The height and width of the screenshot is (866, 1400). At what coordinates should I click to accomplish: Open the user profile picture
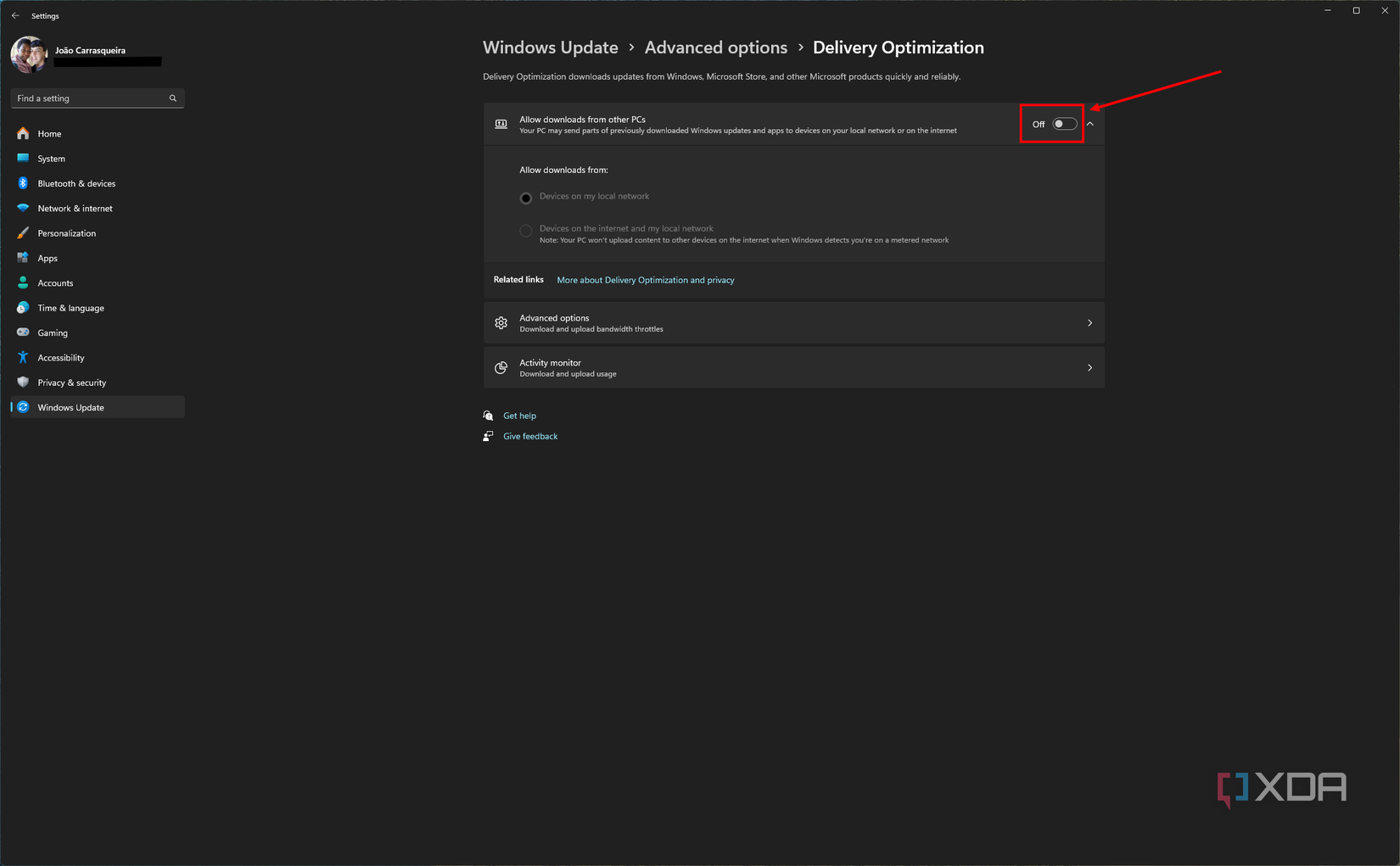coord(29,54)
